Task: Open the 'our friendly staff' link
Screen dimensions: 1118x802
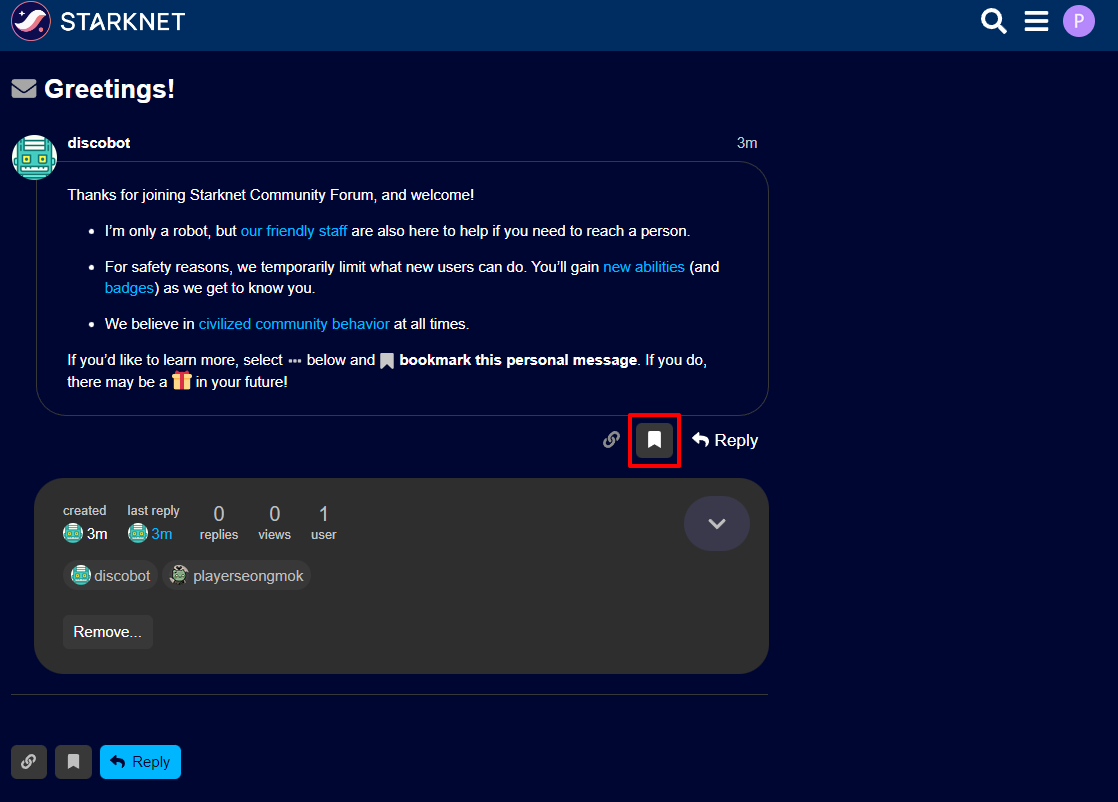Action: pyautogui.click(x=294, y=231)
